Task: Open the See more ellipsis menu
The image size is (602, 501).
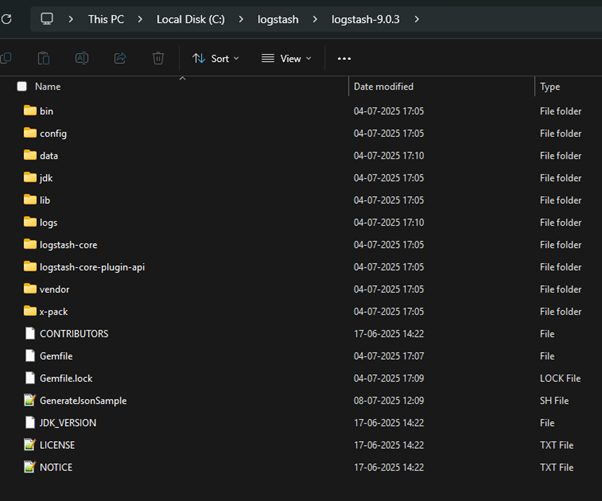Action: [x=344, y=58]
